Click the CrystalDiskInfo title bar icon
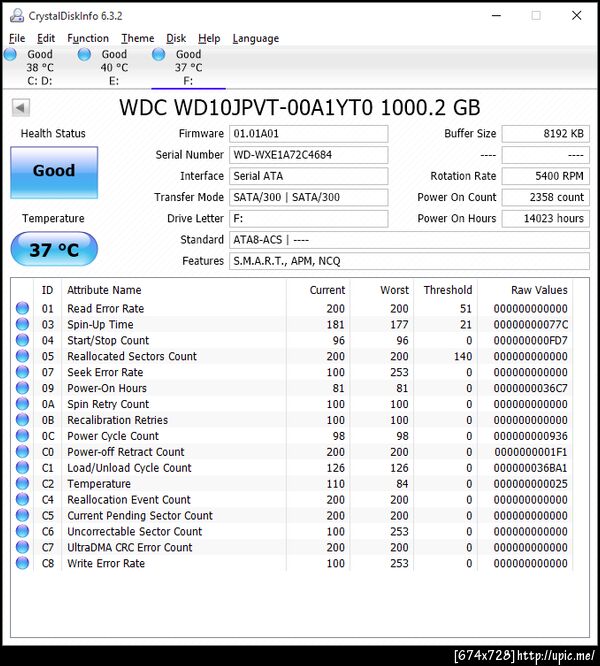This screenshot has width=600, height=666. point(17,16)
